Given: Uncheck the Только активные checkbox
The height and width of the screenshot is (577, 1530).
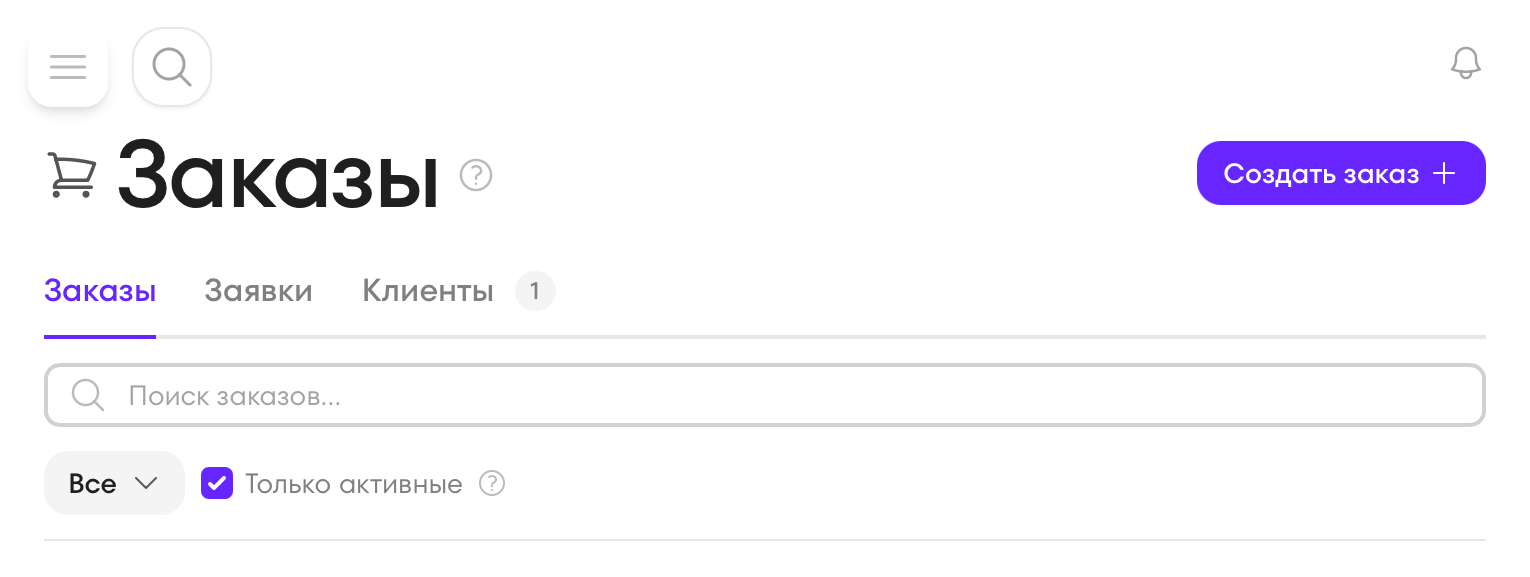Looking at the screenshot, I should [217, 485].
